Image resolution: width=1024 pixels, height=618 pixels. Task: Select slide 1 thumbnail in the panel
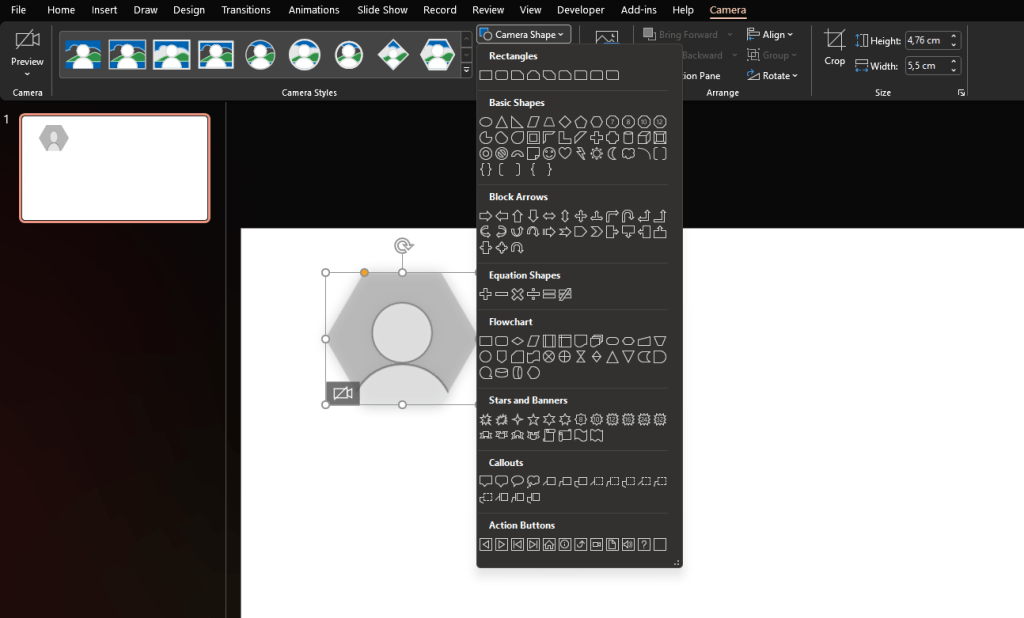coord(115,168)
